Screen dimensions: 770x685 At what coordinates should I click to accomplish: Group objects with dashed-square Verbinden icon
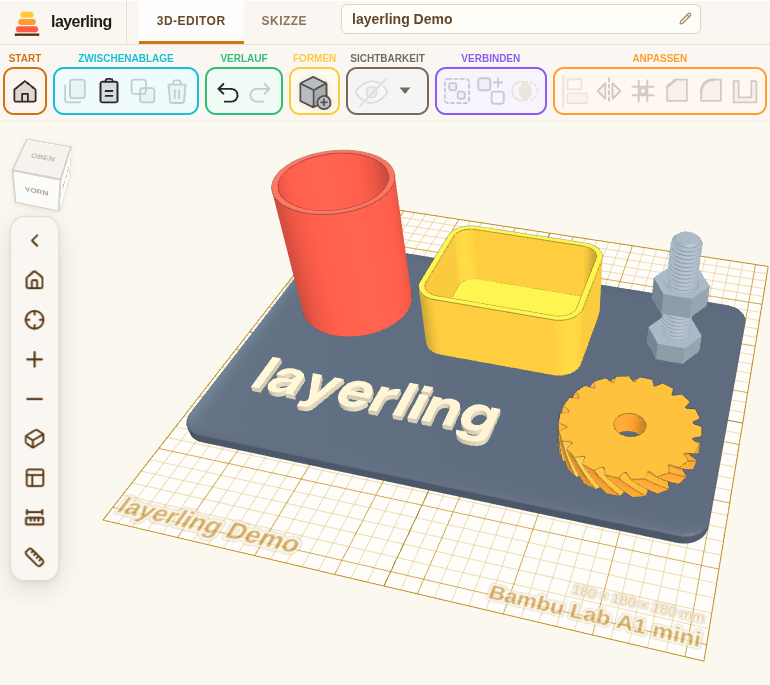(x=457, y=91)
